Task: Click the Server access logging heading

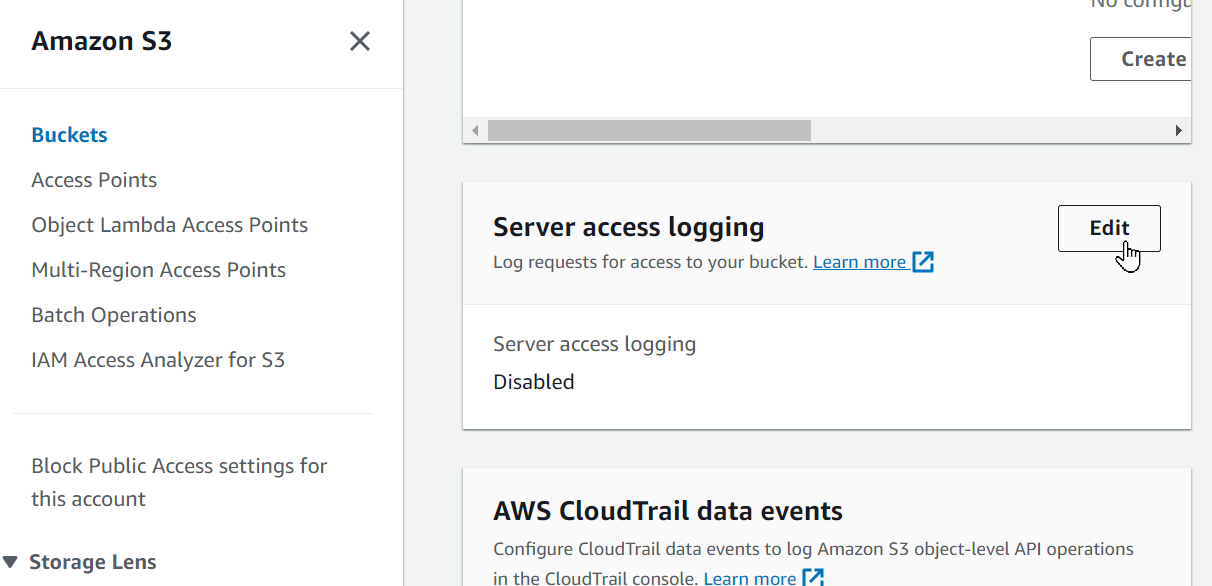Action: tap(629, 227)
